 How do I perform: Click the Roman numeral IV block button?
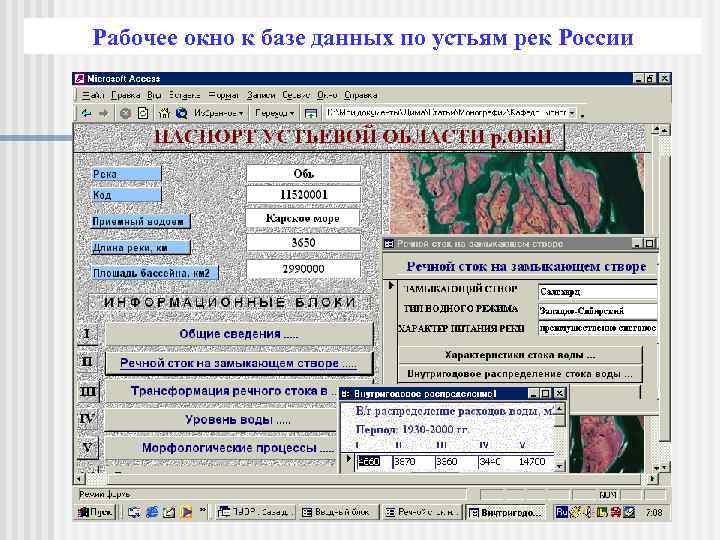pyautogui.click(x=87, y=419)
